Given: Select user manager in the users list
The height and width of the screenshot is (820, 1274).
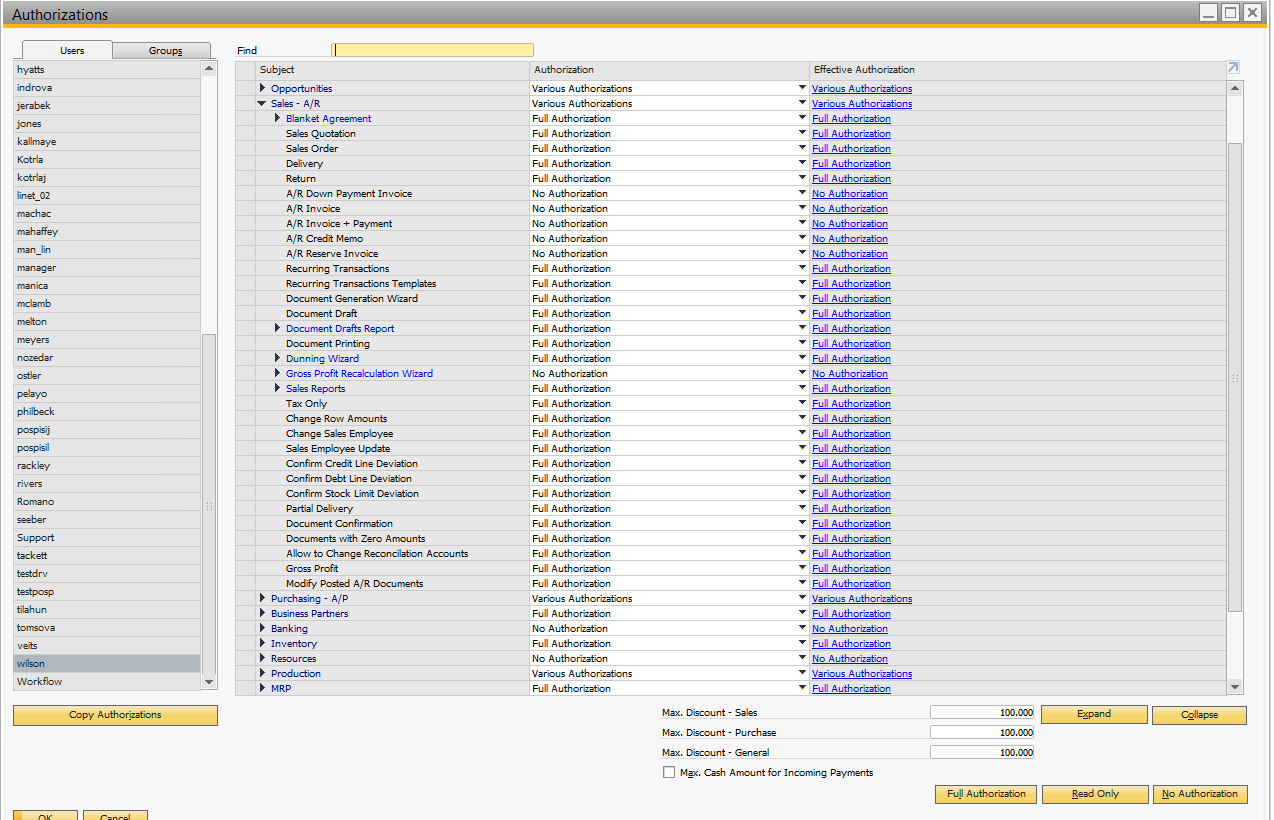Looking at the screenshot, I should tap(37, 268).
